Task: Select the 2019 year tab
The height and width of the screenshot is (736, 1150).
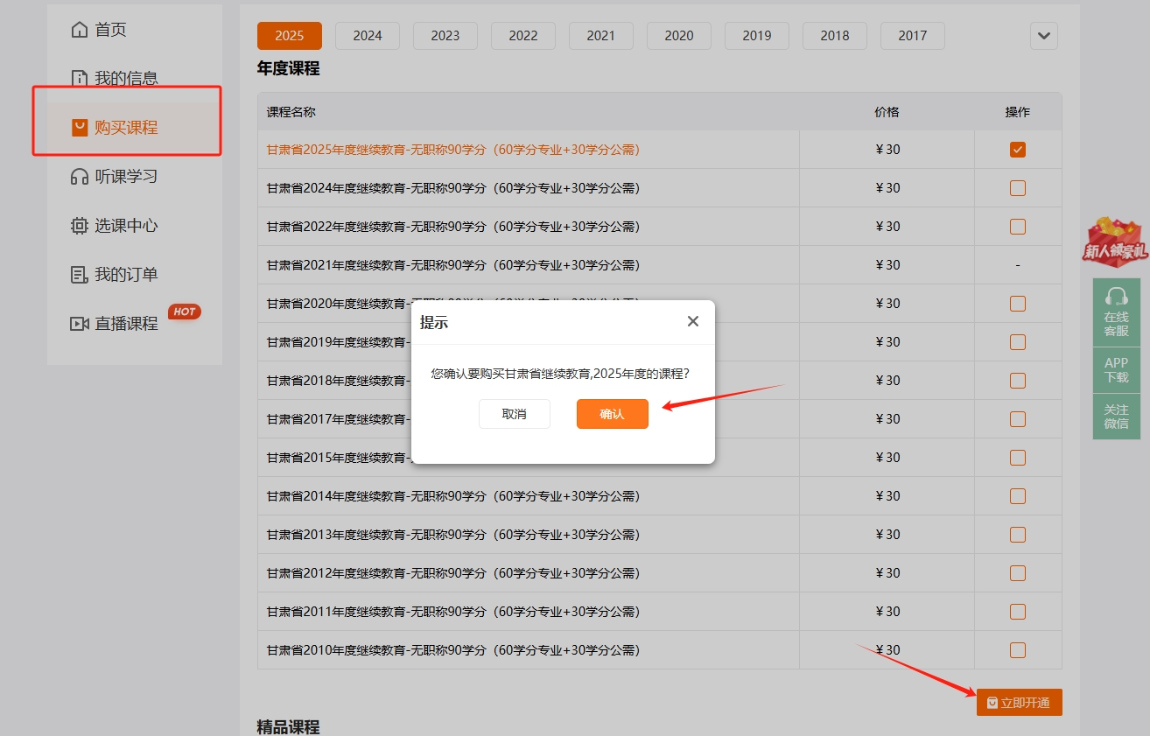Action: tap(756, 36)
